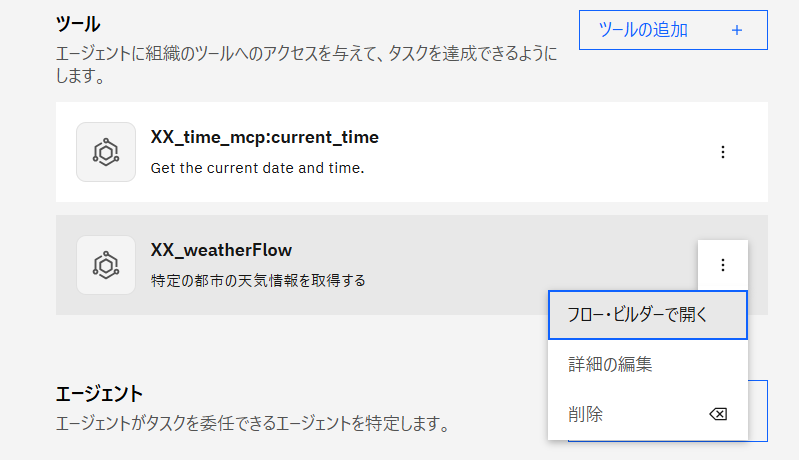Click the XX_time_mcp:current_time tool name
The width and height of the screenshot is (799, 460).
pyautogui.click(x=264, y=137)
